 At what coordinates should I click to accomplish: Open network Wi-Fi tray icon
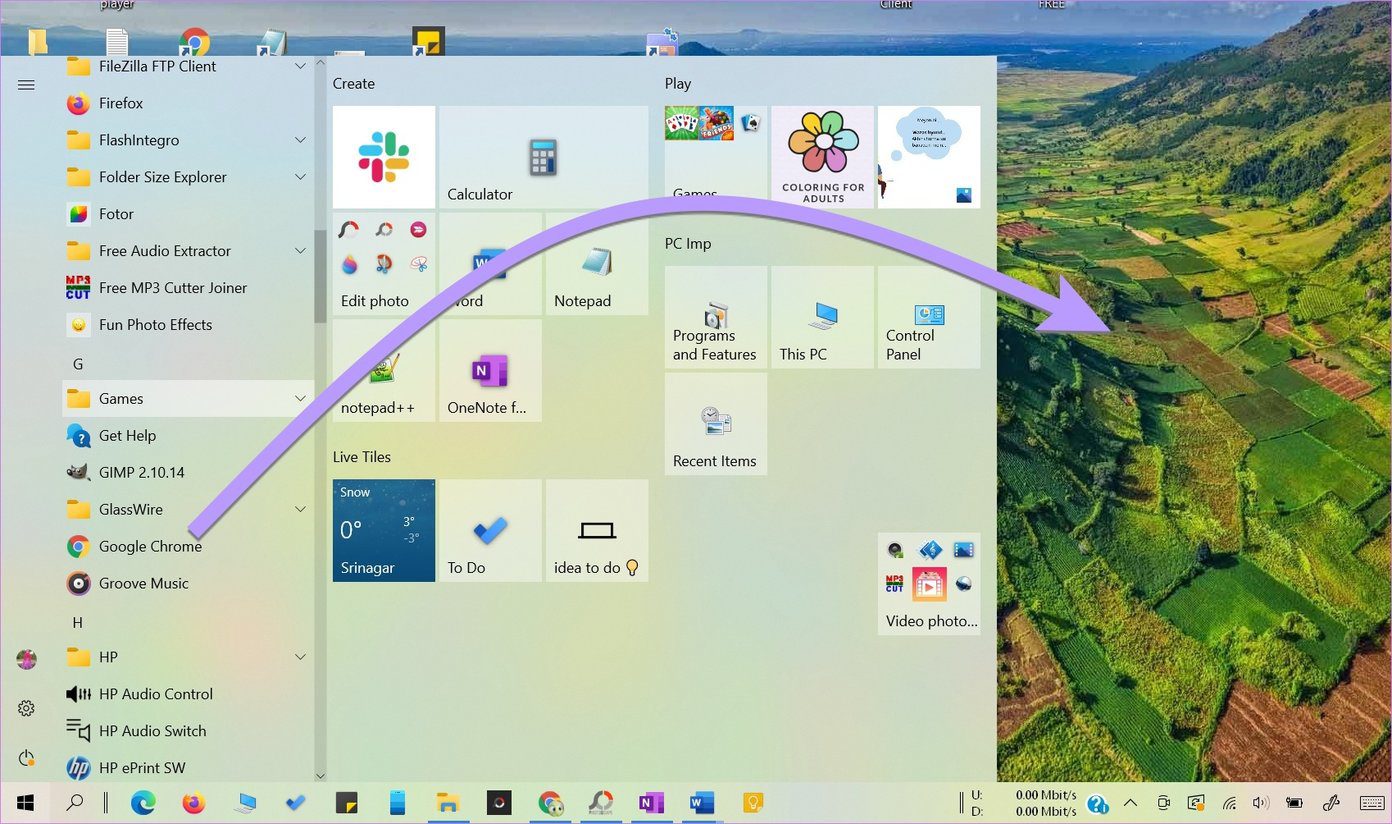click(1229, 803)
